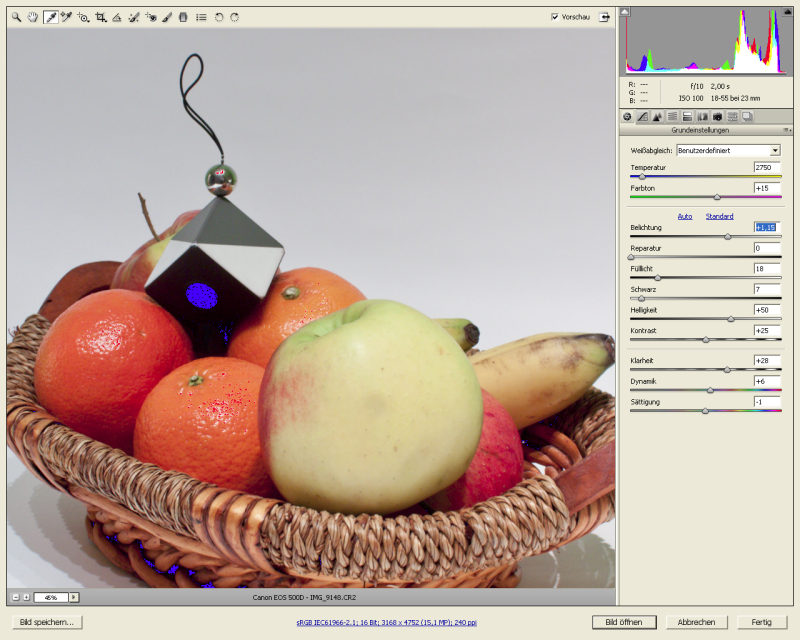Select the Targeted Adjustment tool
Image resolution: width=800 pixels, height=640 pixels.
tap(83, 17)
